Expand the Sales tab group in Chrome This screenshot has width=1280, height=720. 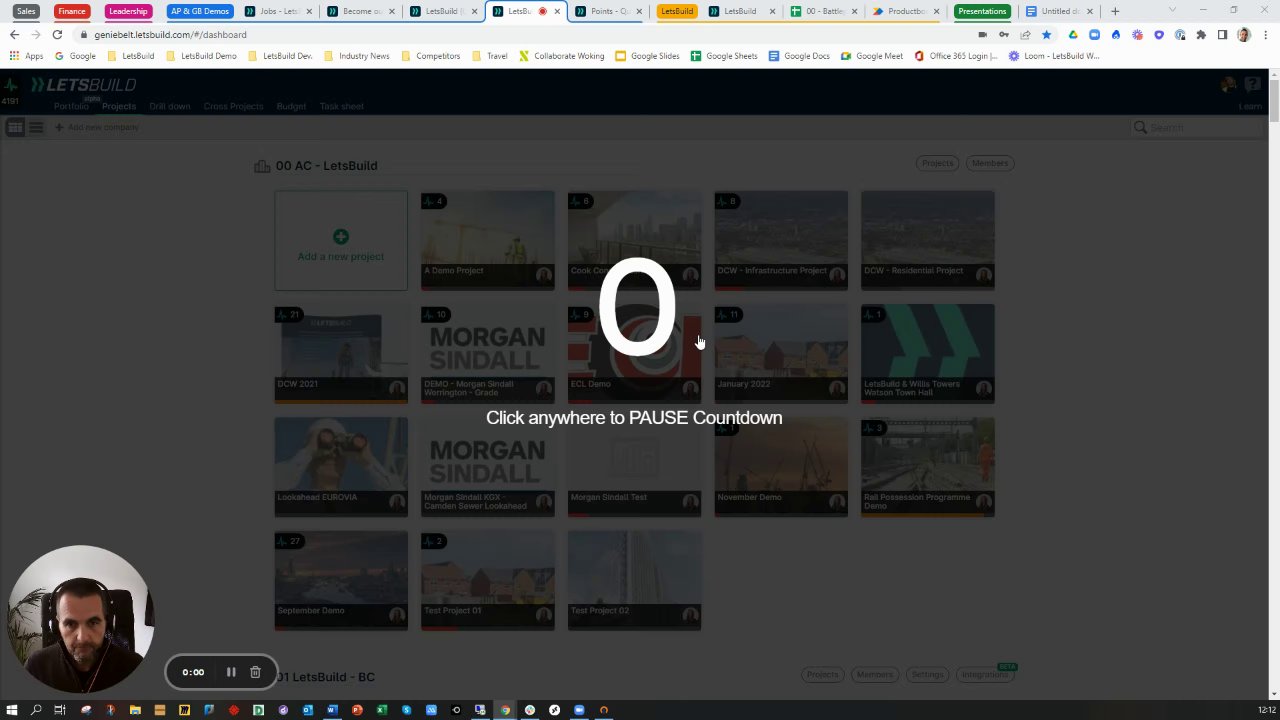coord(26,11)
